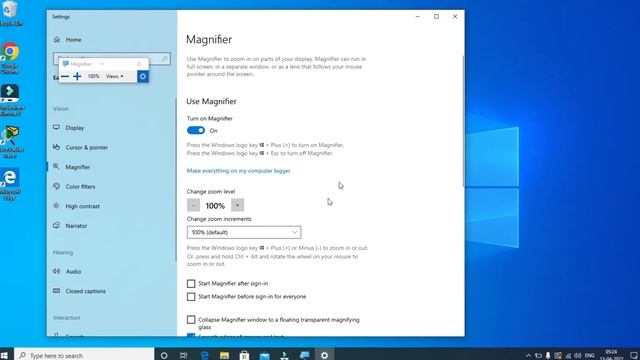Image resolution: width=640 pixels, height=360 pixels.
Task: Click the Magnifier glass sidebar icon
Action: pyautogui.click(x=56, y=167)
